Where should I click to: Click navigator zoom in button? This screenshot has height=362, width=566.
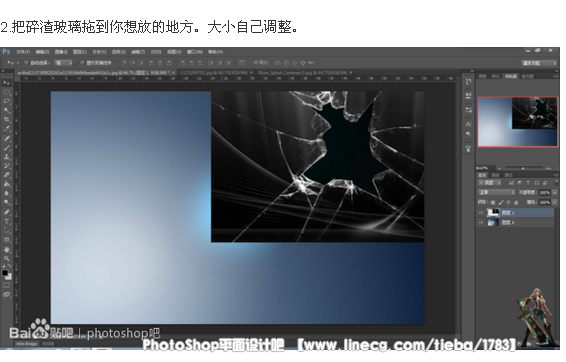click(549, 168)
